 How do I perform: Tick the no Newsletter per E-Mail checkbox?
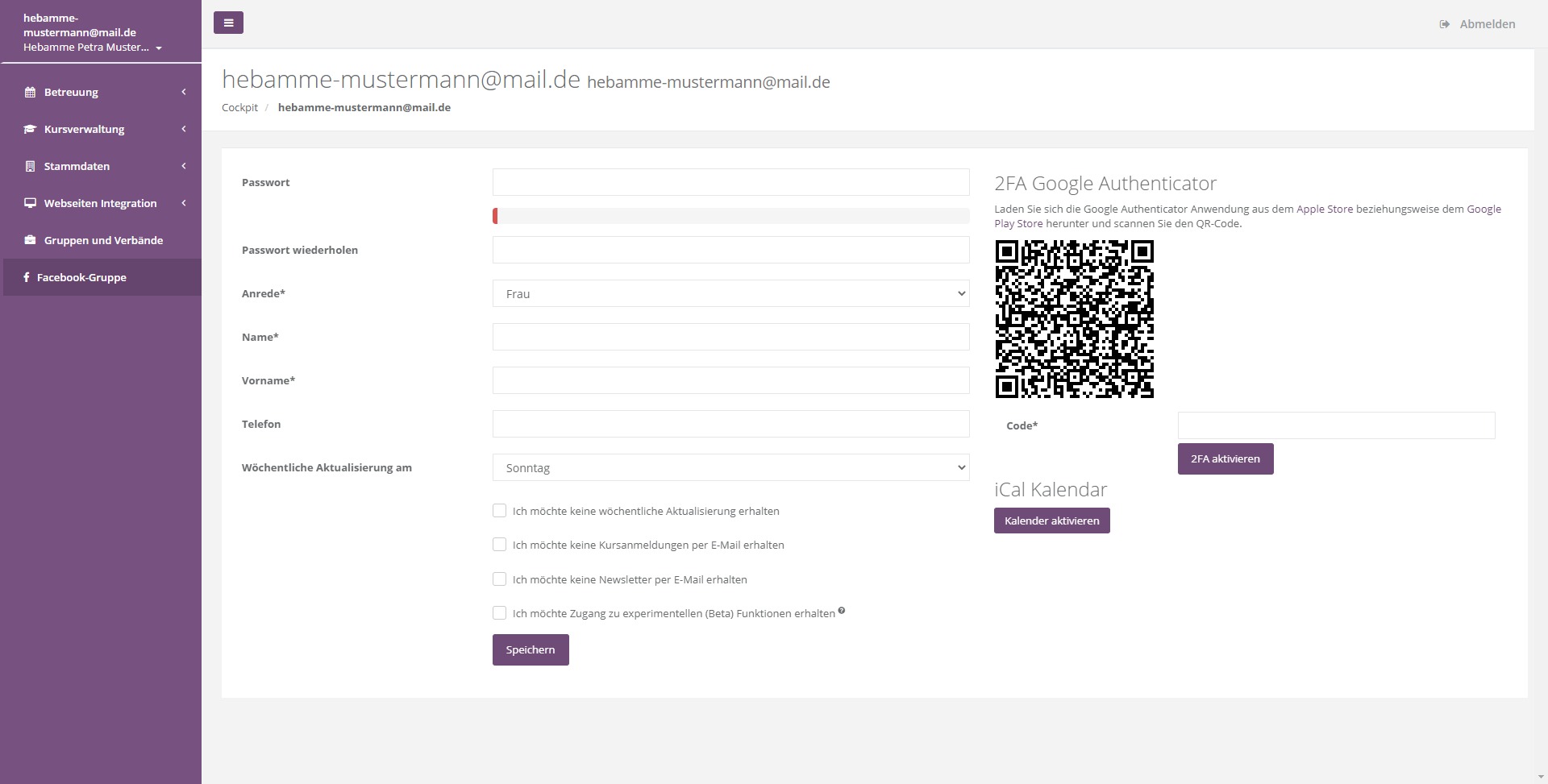click(499, 579)
